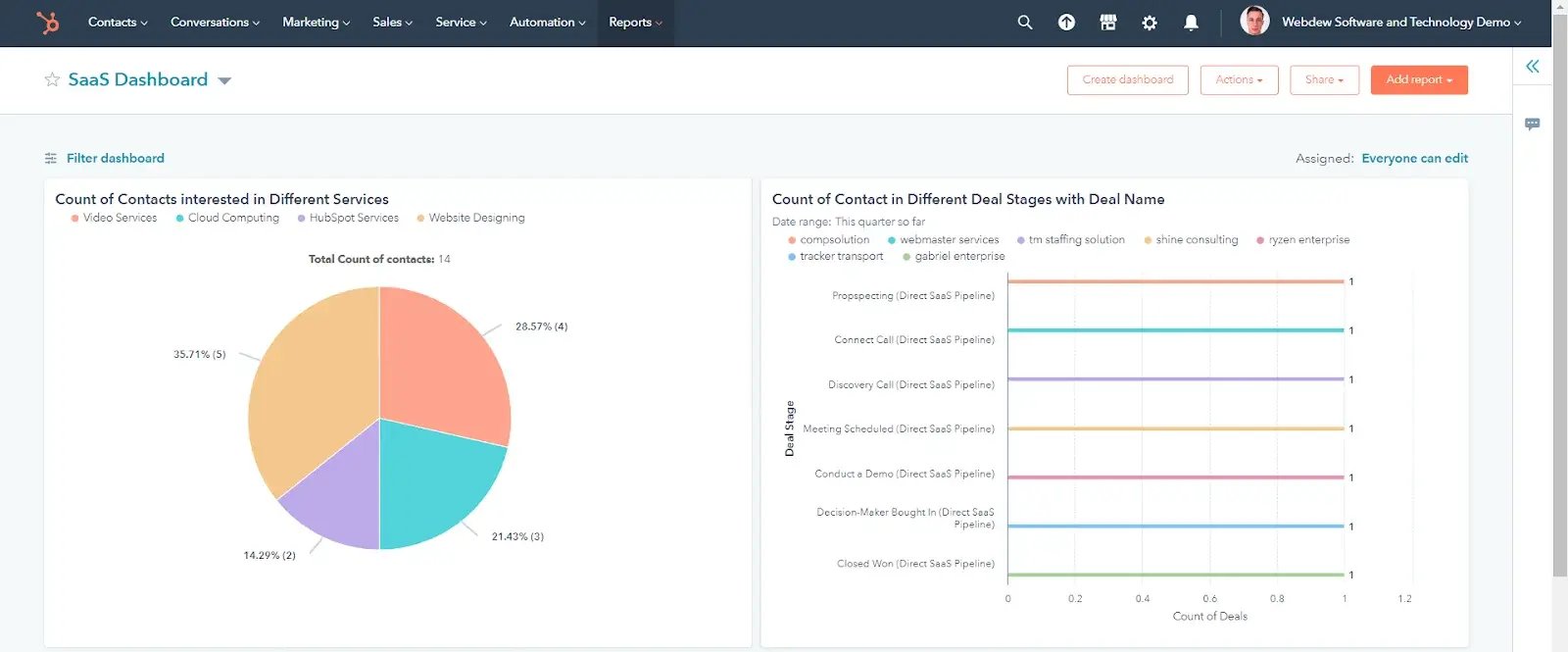Click the HubSpot sprocket logo

click(47, 22)
